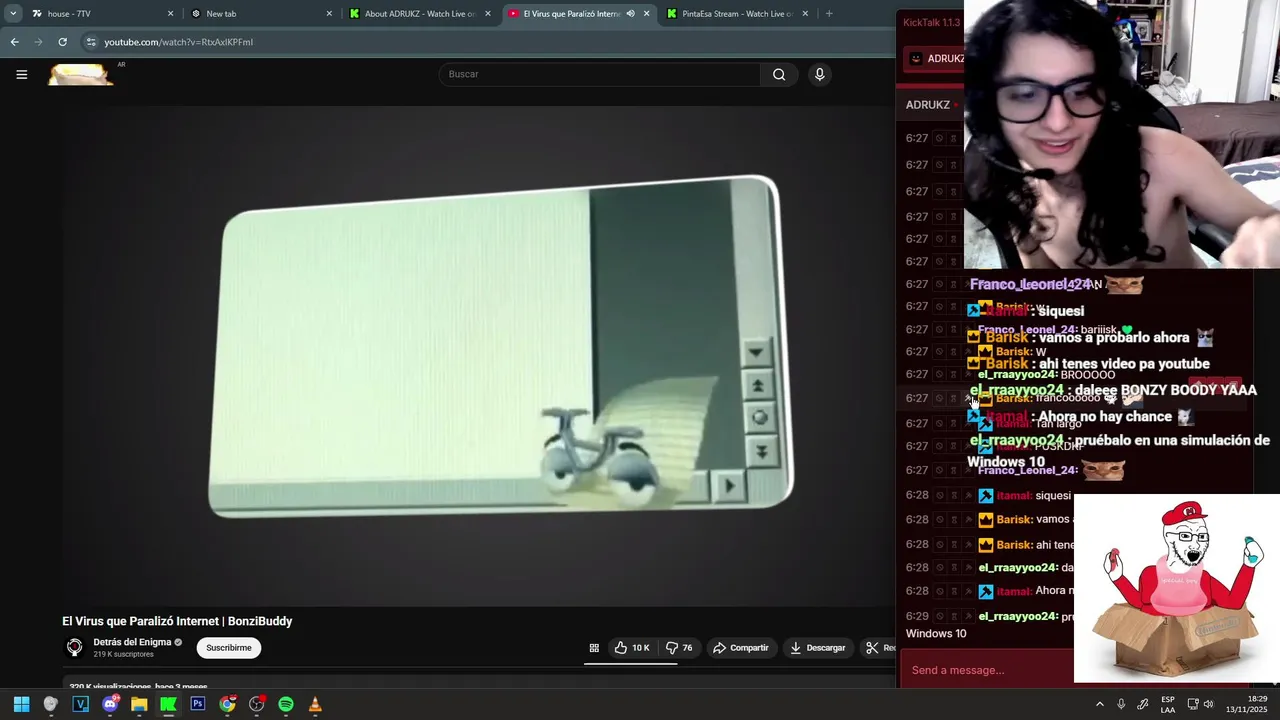This screenshot has width=1280, height=720.
Task: Open the tab search dropdown arrow
Action: point(13,14)
